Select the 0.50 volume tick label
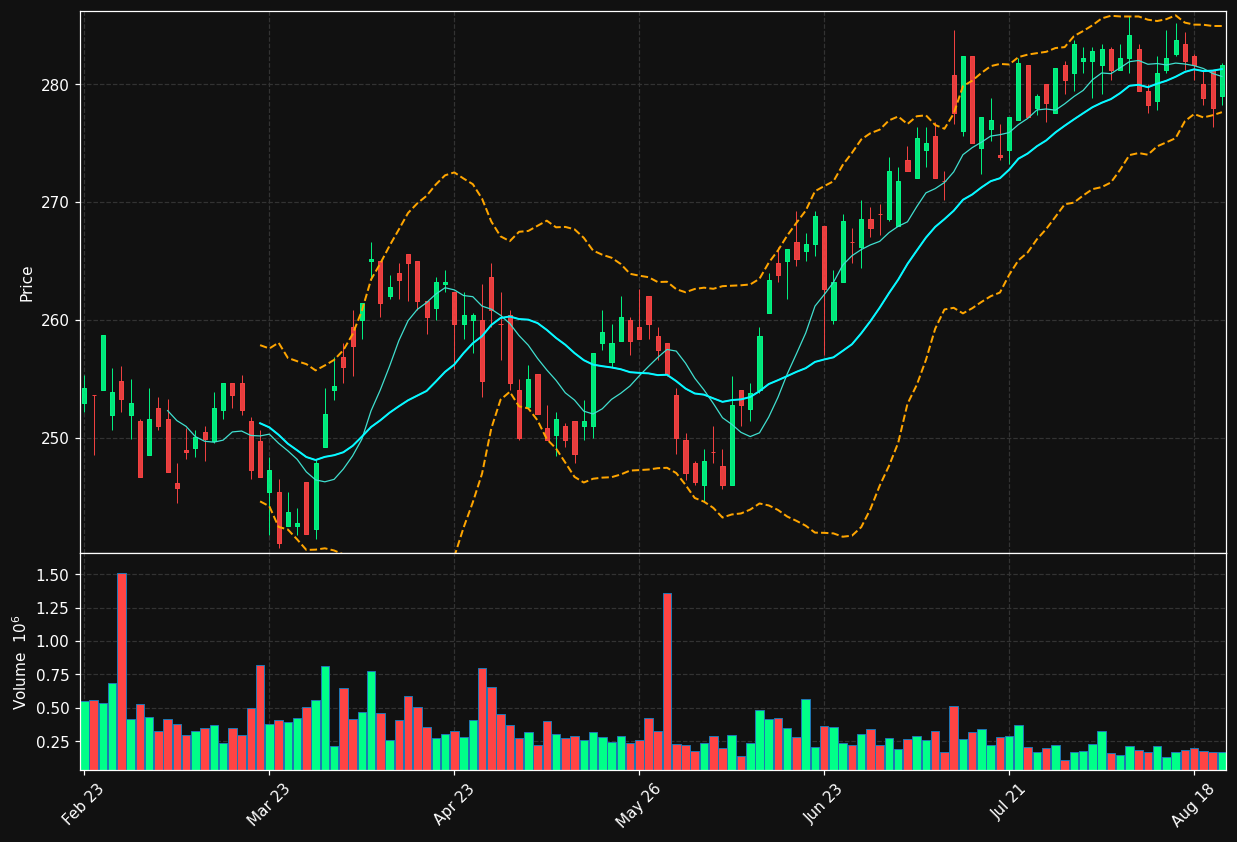 click(52, 709)
